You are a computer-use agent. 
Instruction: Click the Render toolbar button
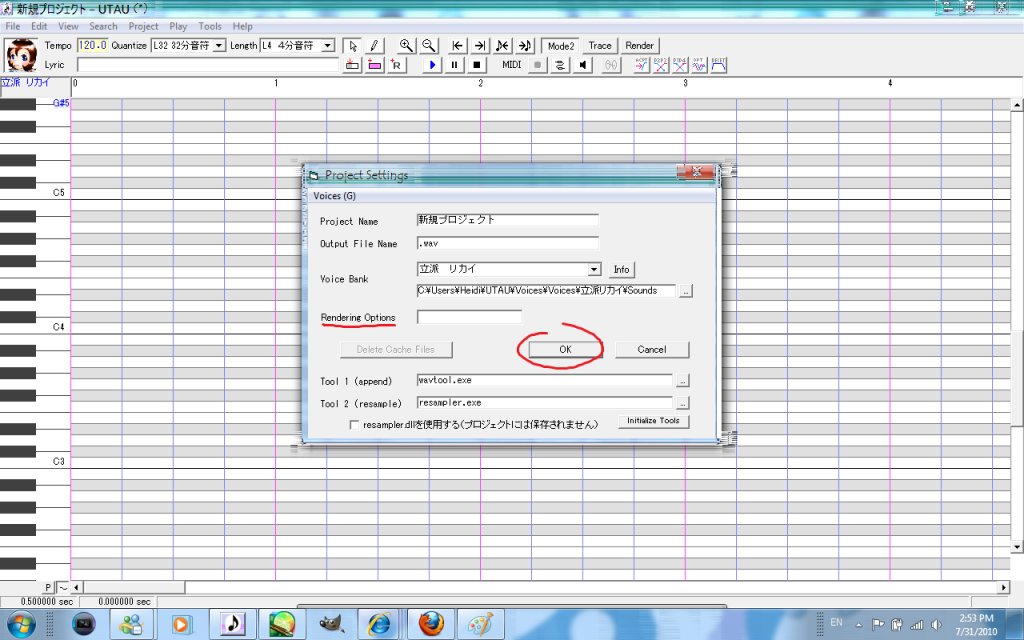639,46
